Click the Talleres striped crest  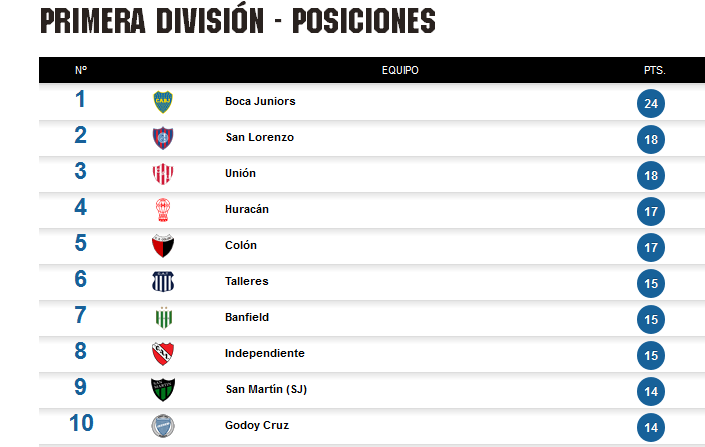click(x=163, y=282)
